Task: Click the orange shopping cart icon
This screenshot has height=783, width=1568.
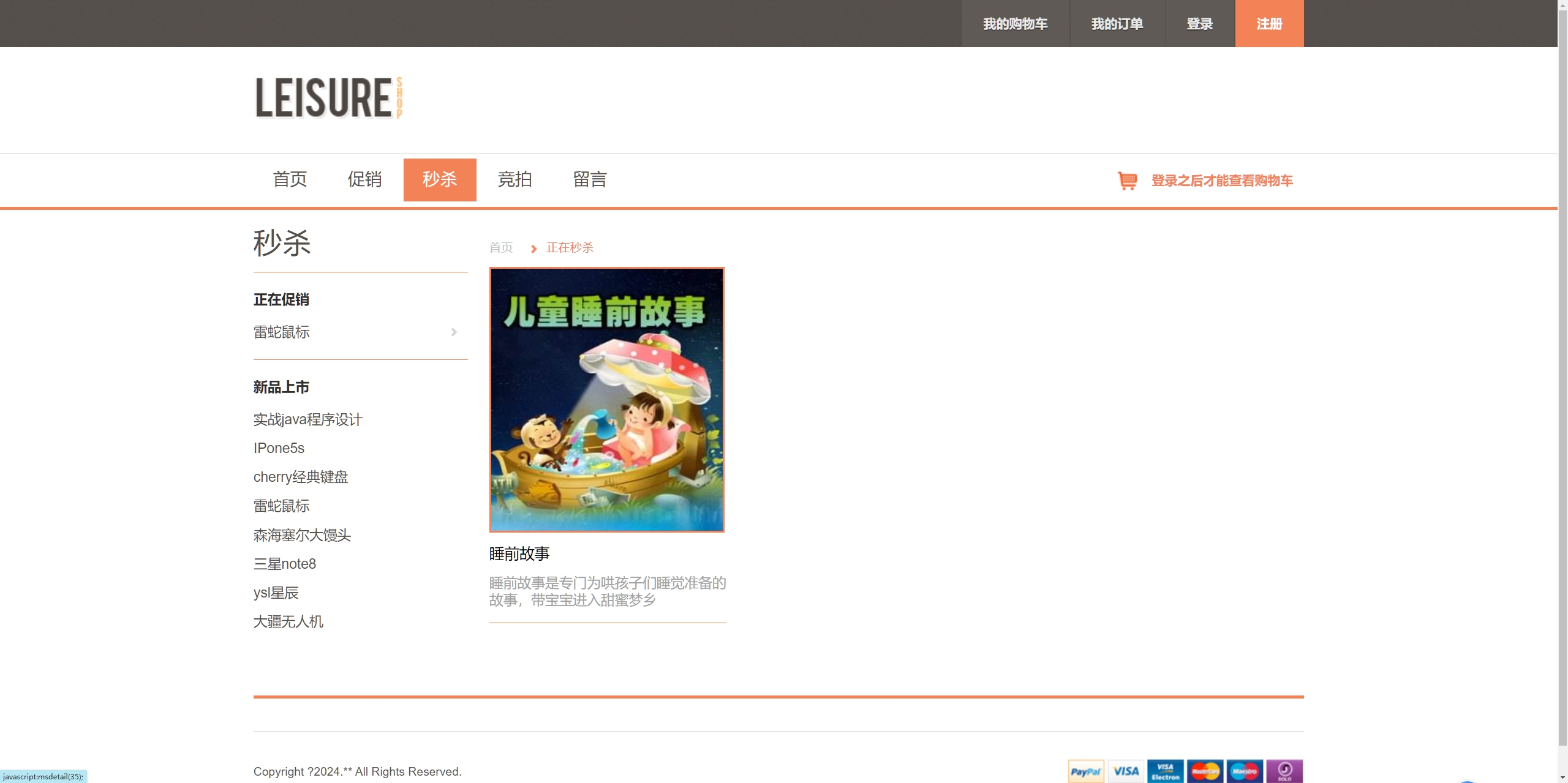Action: tap(1128, 181)
